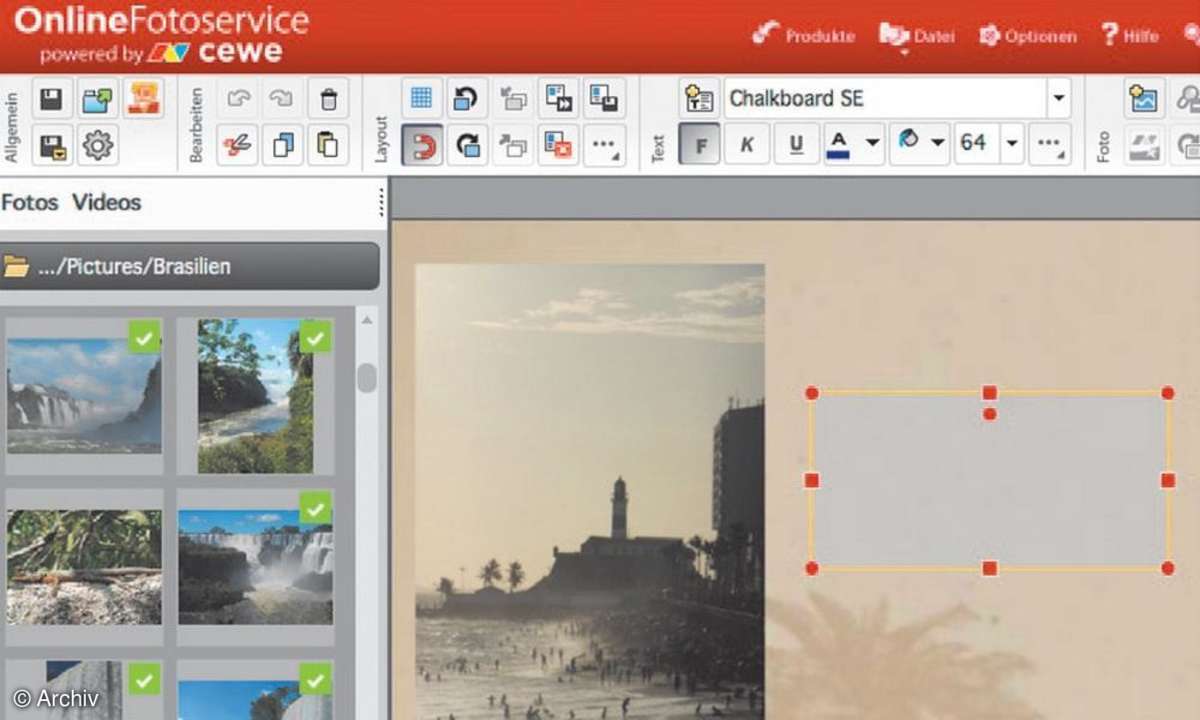The width and height of the screenshot is (1200, 720).
Task: Open settings gear in Allgemein
Action: coord(98,145)
